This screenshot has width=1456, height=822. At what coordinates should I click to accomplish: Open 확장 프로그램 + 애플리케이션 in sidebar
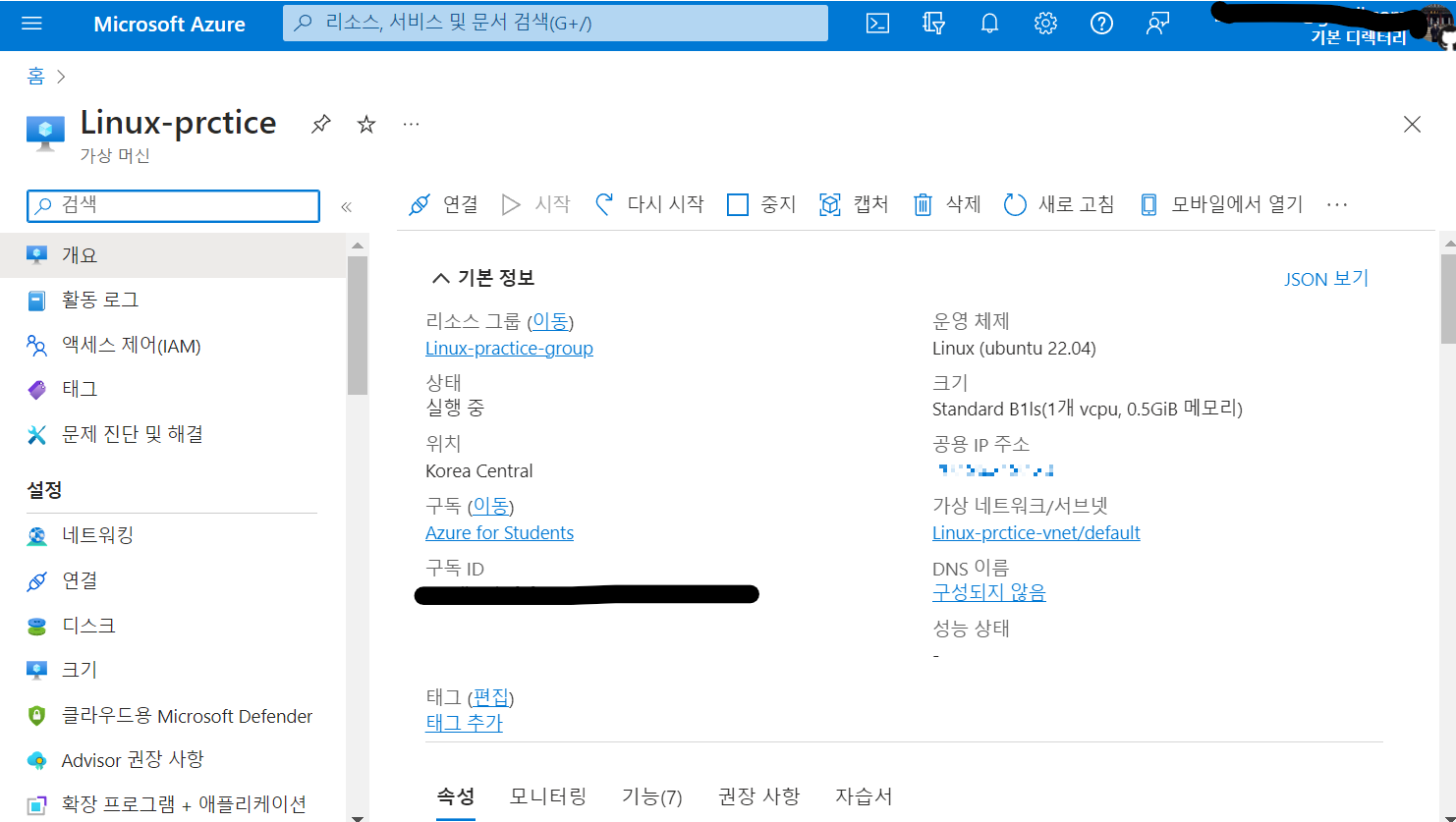tap(173, 804)
